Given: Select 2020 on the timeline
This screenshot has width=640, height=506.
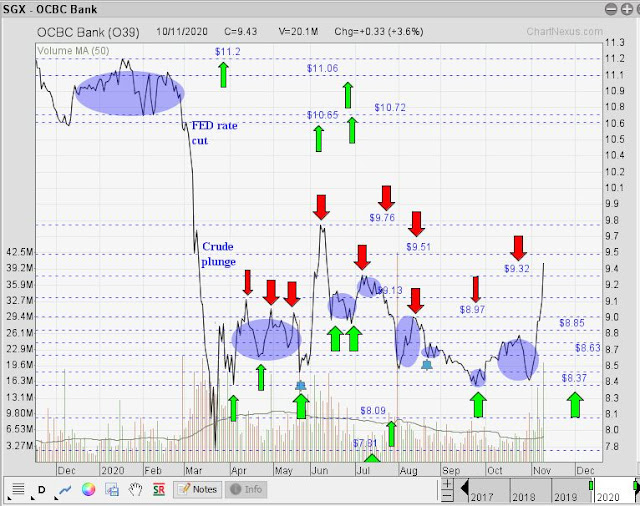Looking at the screenshot, I should 608,497.
